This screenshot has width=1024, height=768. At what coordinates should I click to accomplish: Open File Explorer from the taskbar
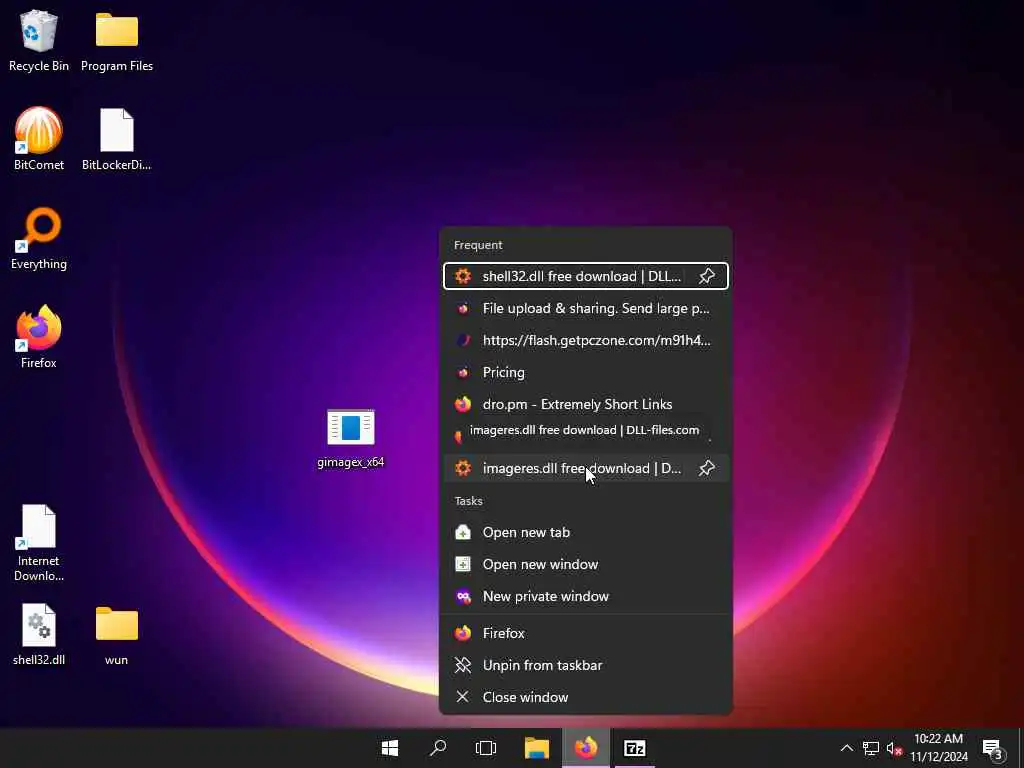[537, 748]
